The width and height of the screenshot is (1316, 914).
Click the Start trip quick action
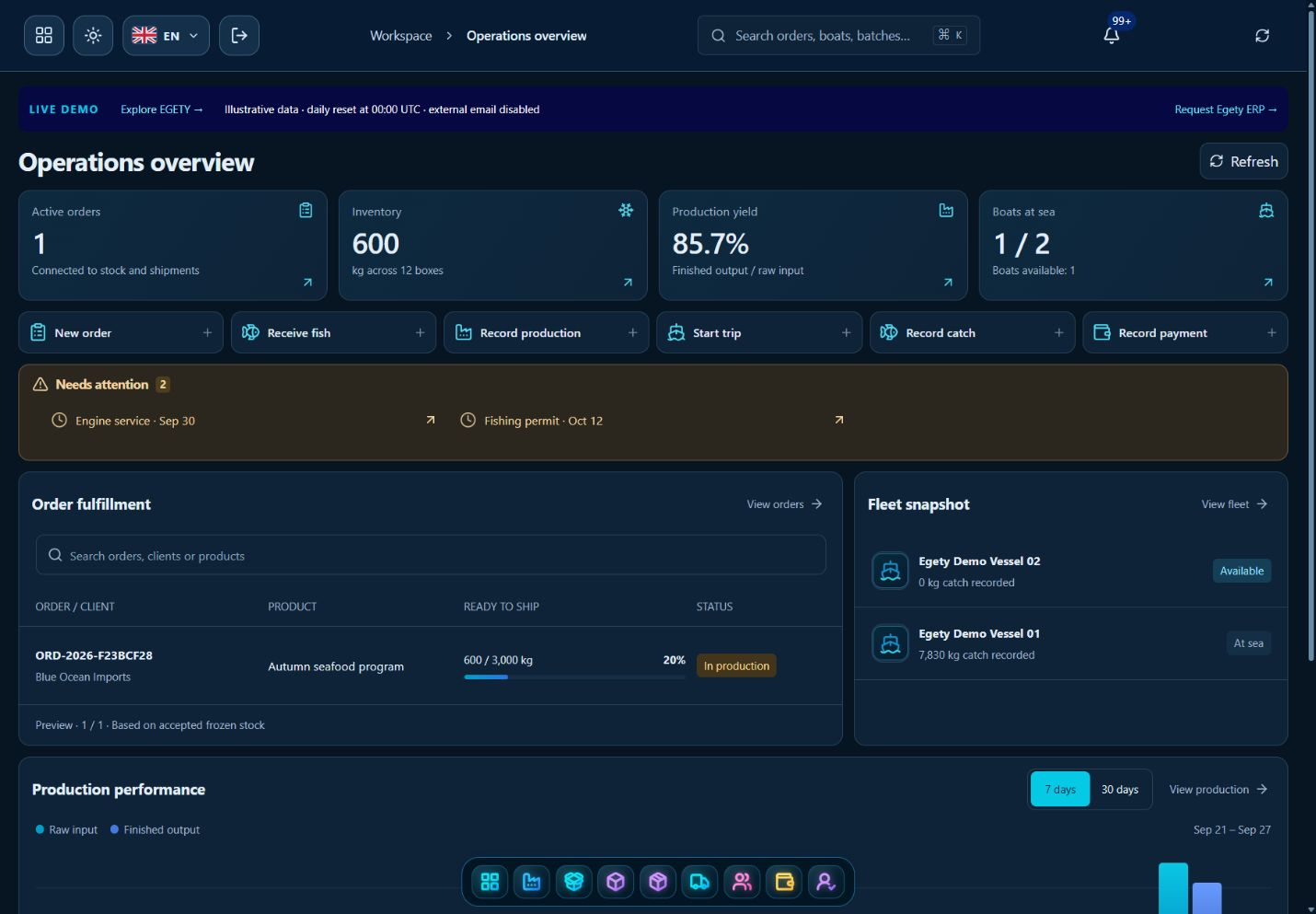[759, 332]
